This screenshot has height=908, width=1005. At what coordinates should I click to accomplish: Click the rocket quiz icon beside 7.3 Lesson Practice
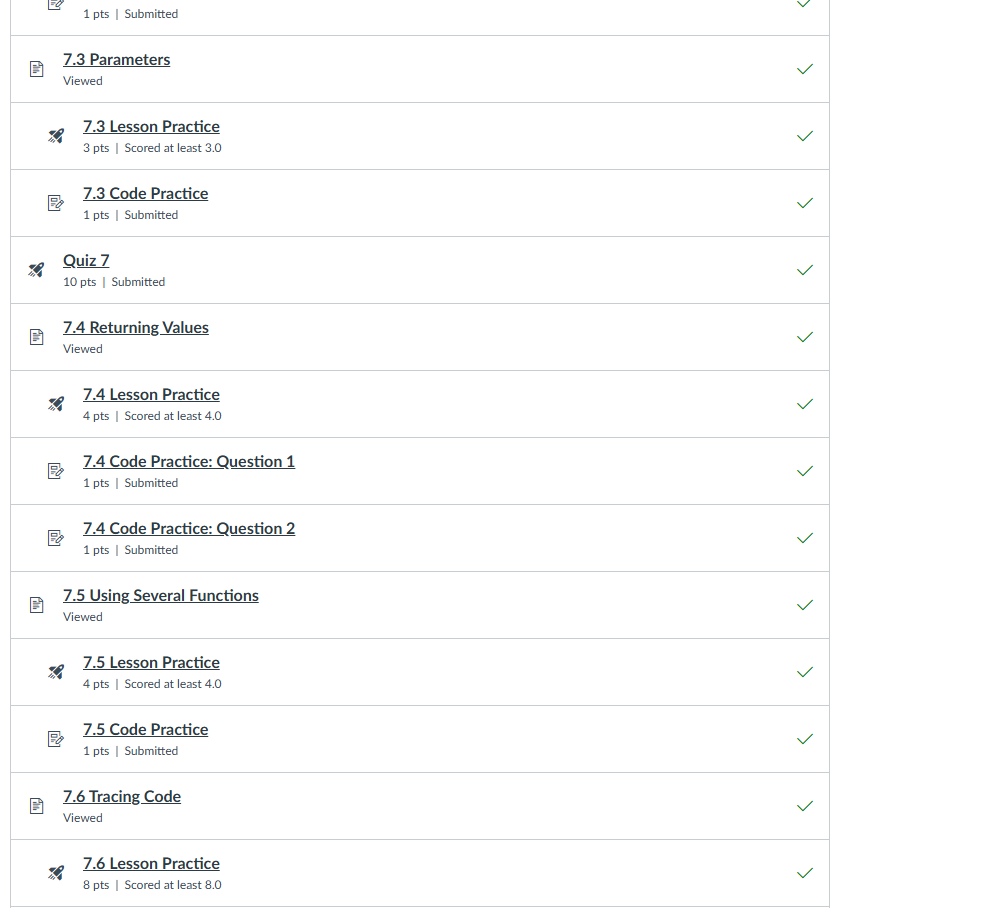tap(57, 136)
